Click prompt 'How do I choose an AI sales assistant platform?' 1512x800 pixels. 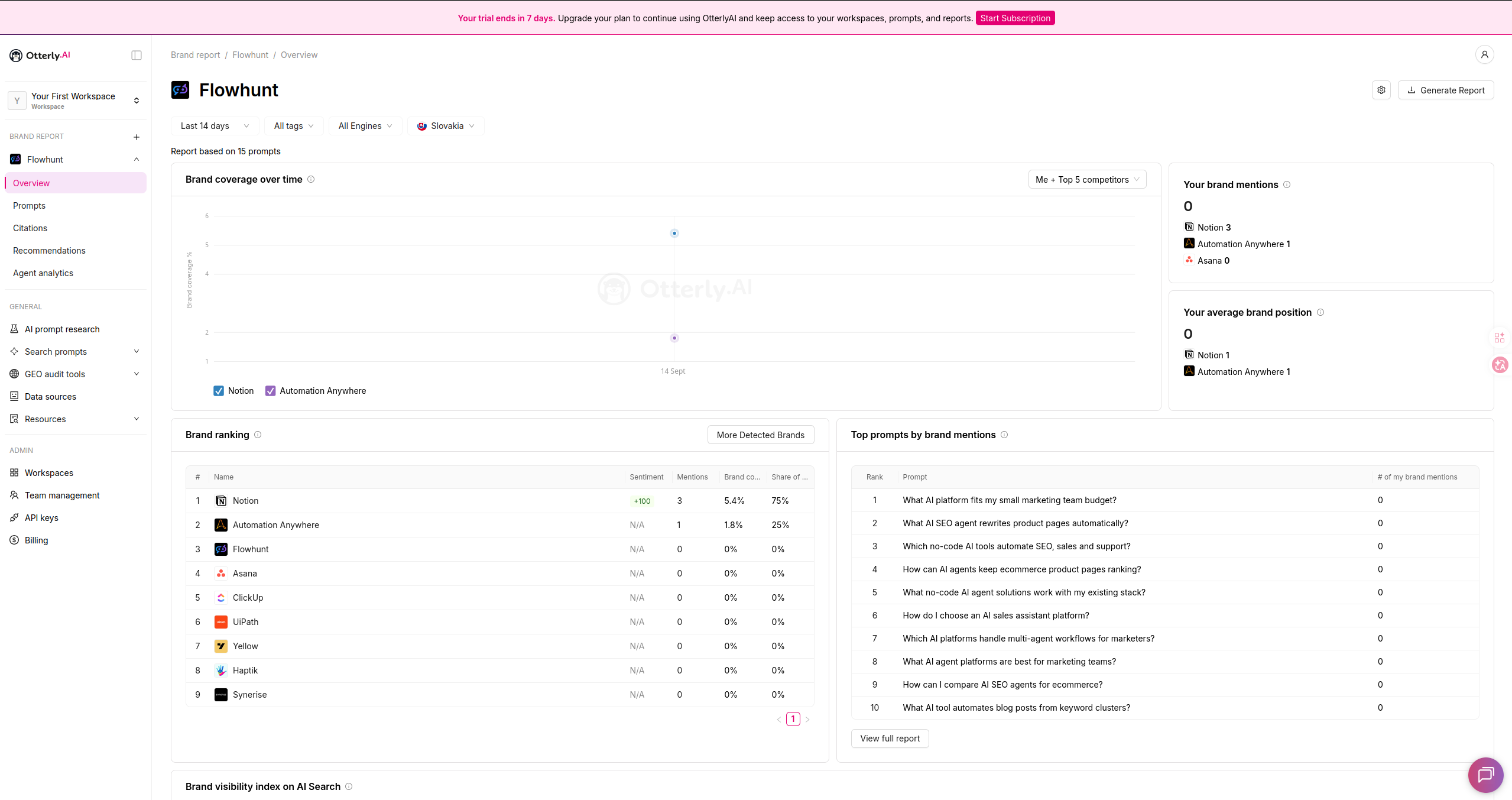point(996,616)
